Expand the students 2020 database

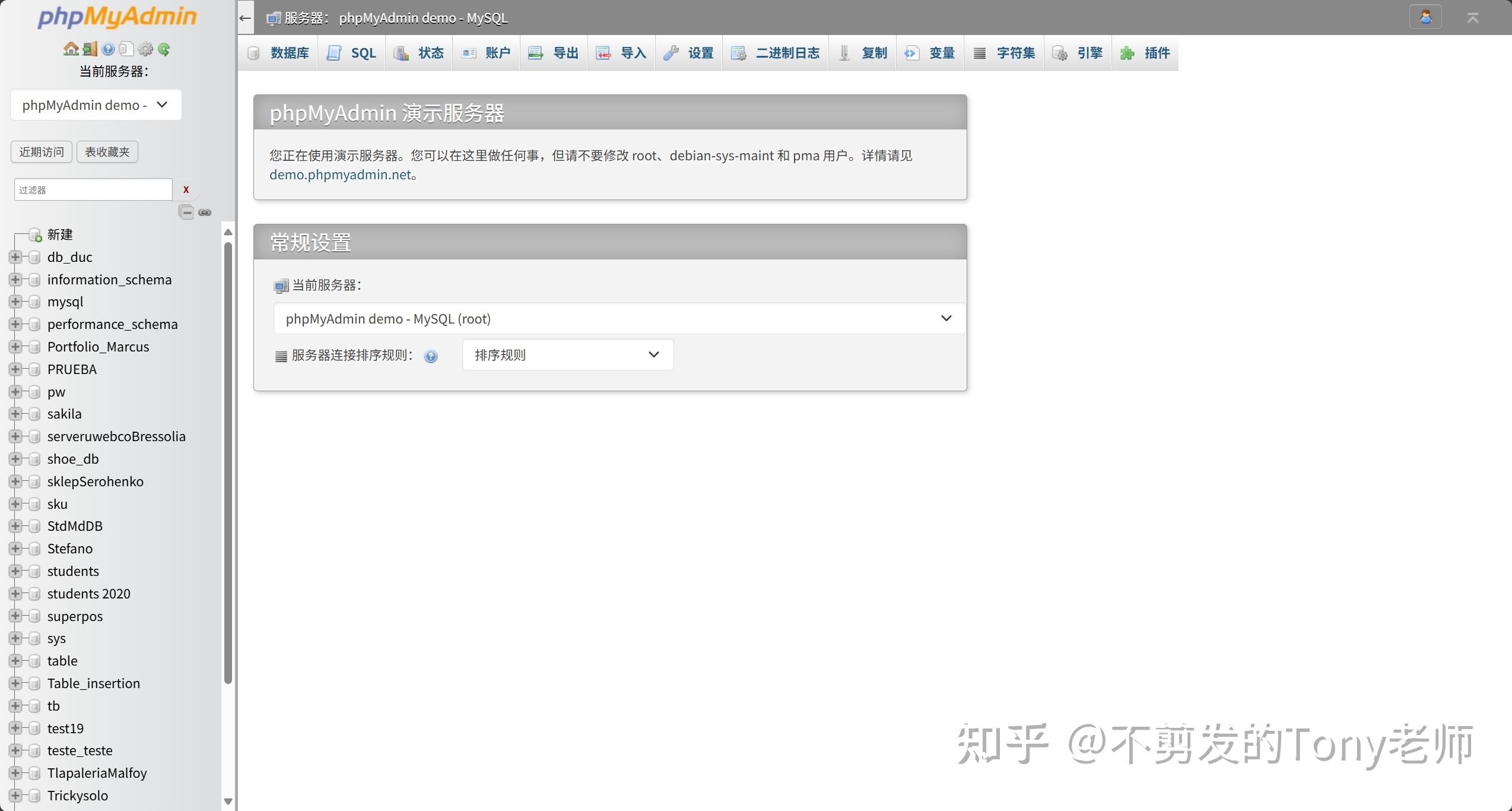pos(15,594)
